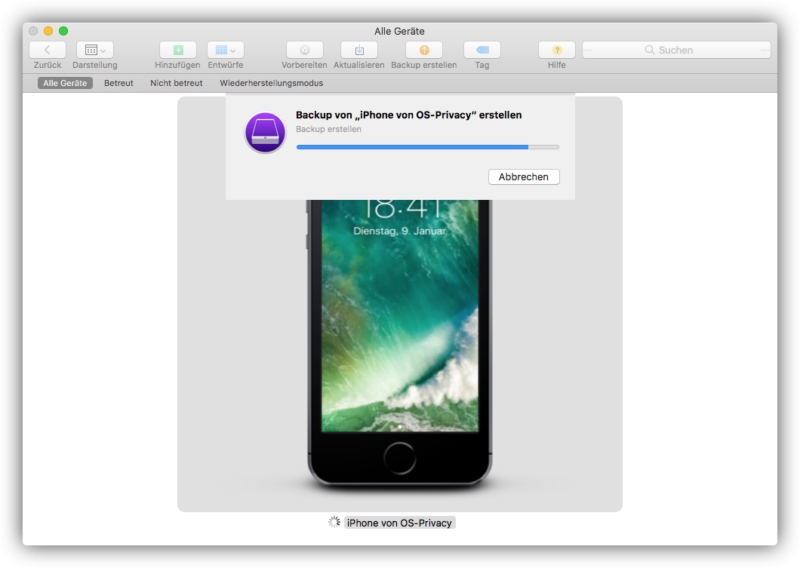Click the Zurück back arrow button
800x568 pixels.
[47, 50]
